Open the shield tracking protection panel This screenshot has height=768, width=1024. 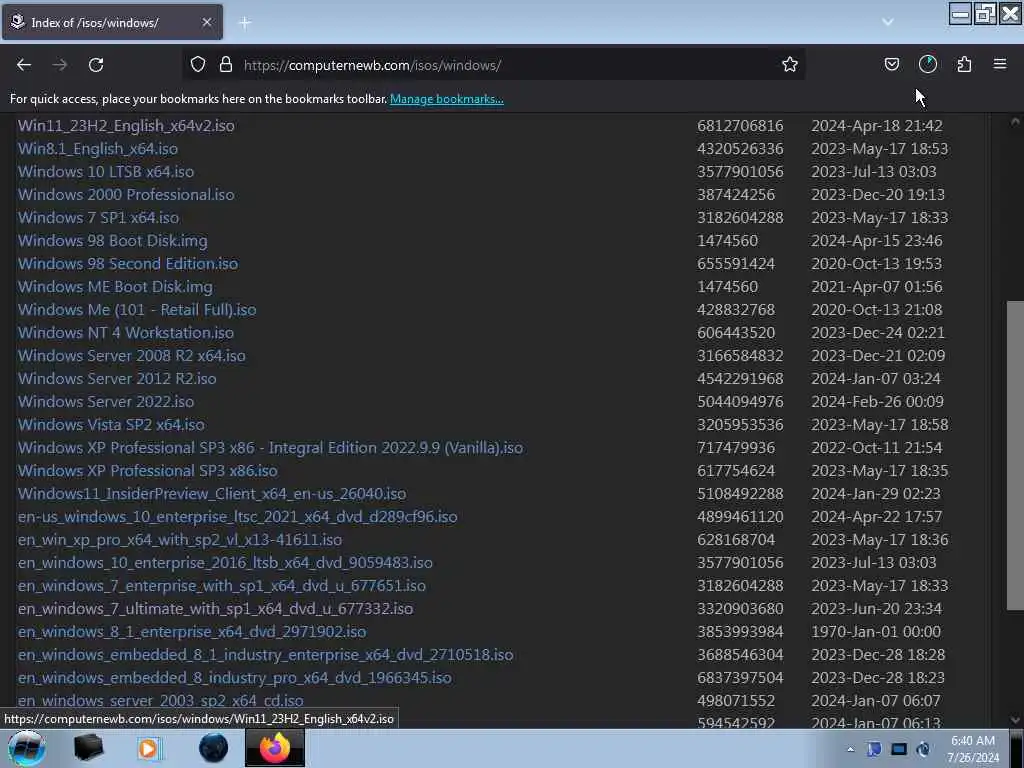[198, 65]
